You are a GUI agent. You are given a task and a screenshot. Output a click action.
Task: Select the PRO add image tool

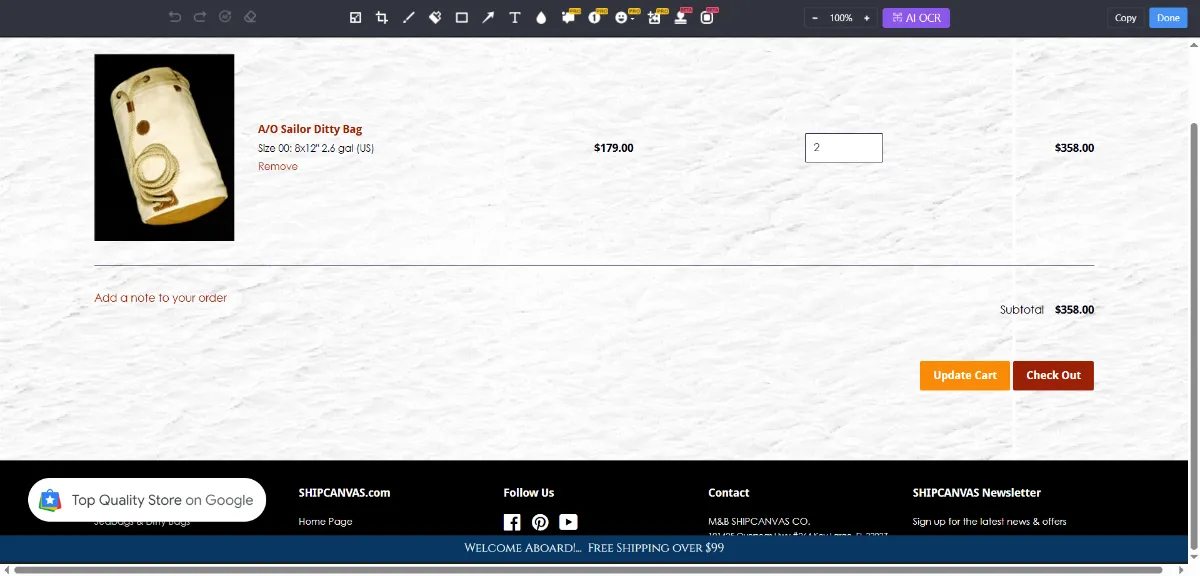(655, 16)
